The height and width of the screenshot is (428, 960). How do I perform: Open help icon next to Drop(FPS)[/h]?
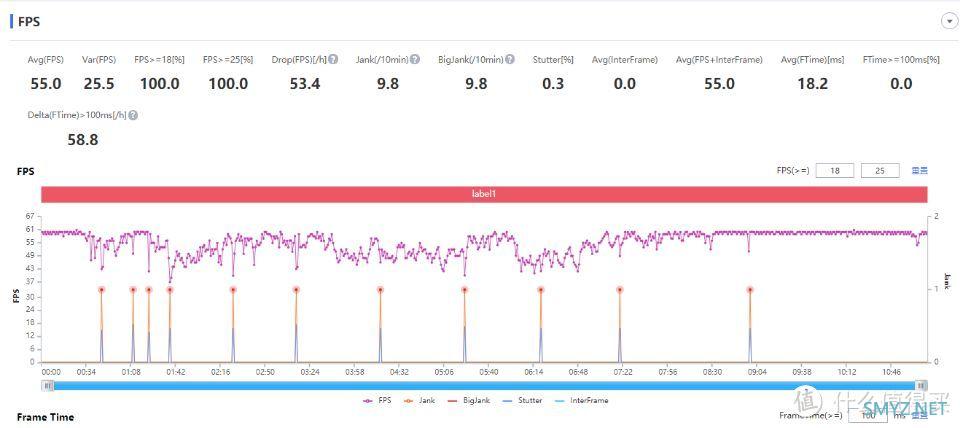[x=333, y=59]
